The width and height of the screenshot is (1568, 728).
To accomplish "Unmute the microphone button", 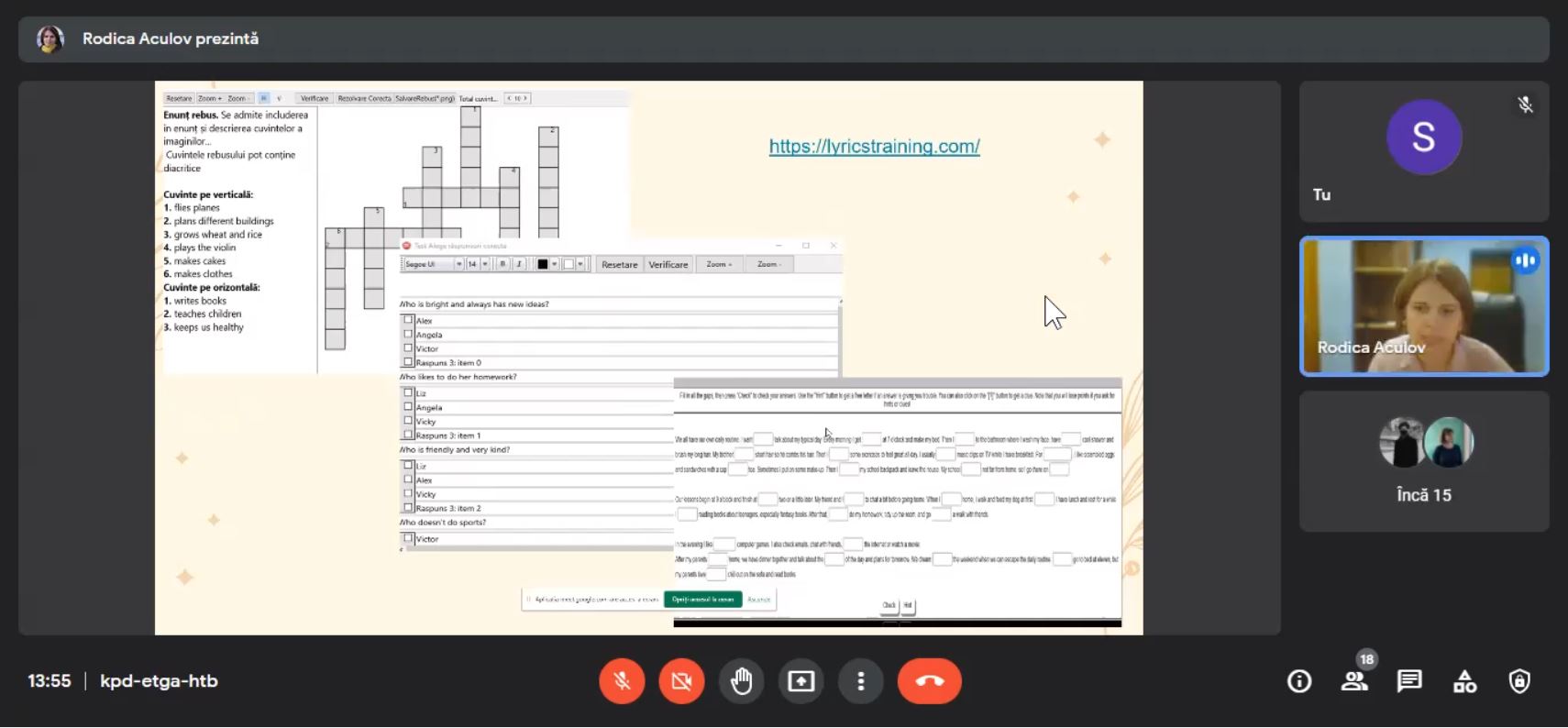I will [622, 681].
